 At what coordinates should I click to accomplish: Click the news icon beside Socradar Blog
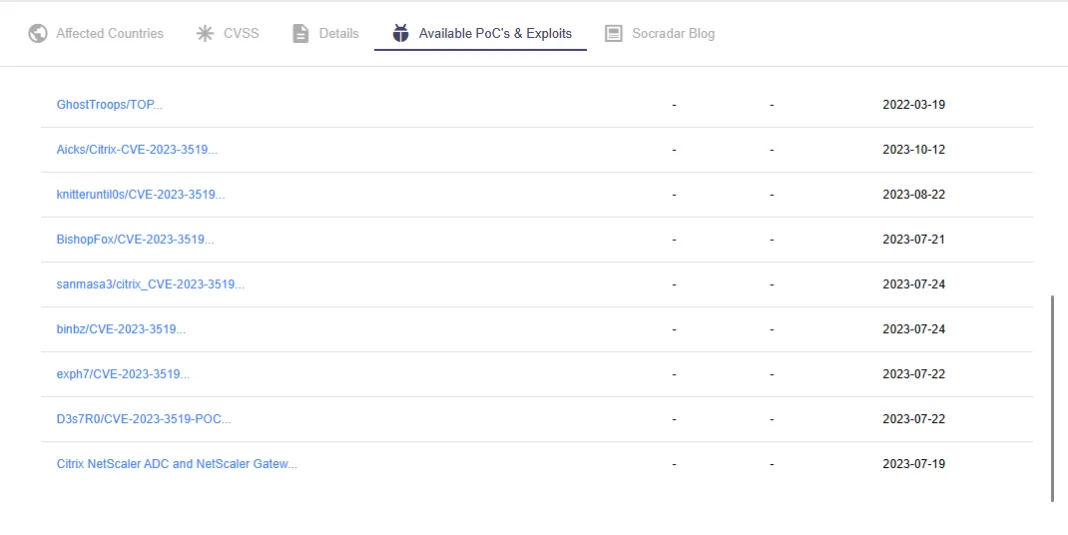(x=614, y=33)
